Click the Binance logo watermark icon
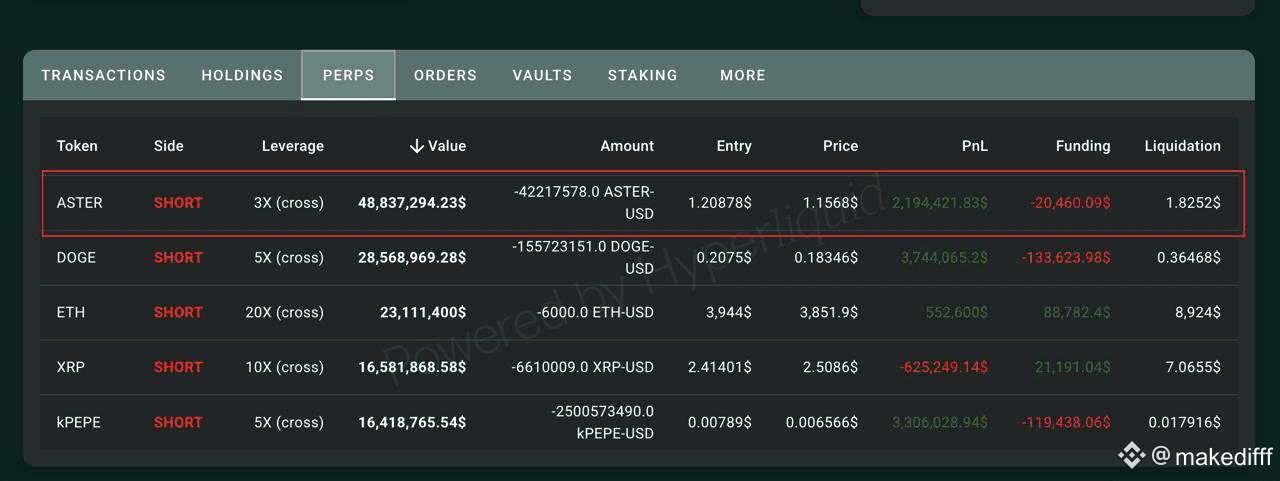Screen dimensions: 1280x481 click(x=1131, y=456)
